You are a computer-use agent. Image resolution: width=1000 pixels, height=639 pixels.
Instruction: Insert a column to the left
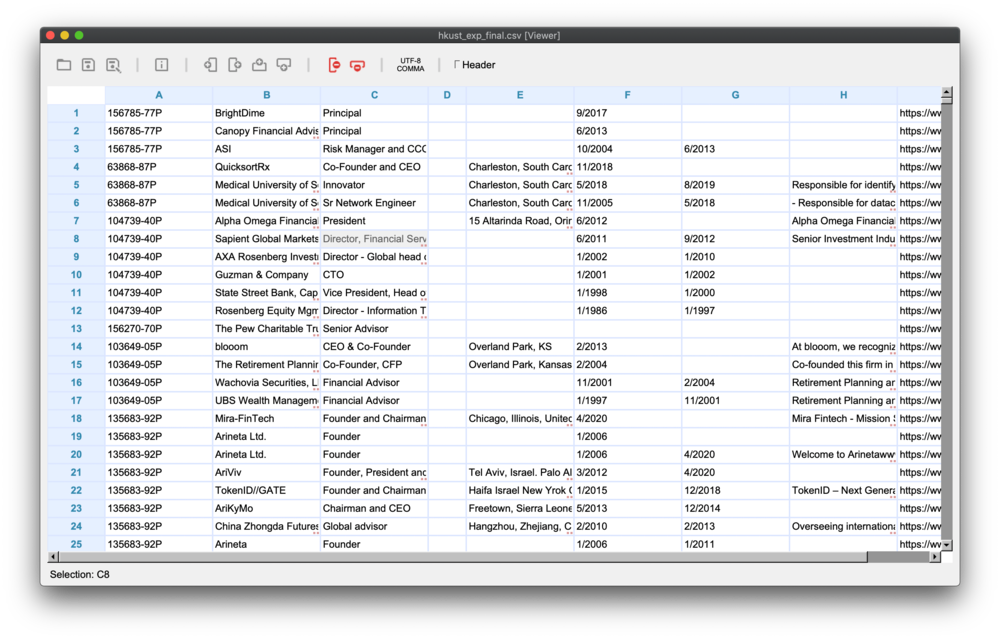click(210, 64)
